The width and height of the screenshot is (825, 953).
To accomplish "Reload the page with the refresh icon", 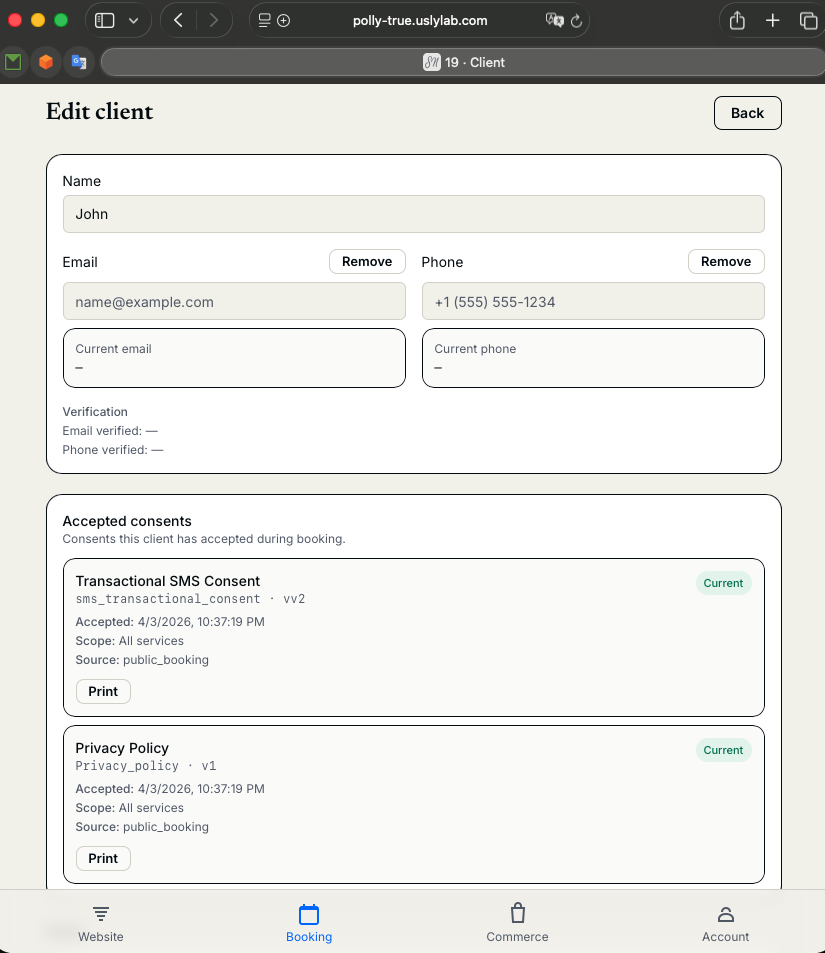I will pos(576,21).
